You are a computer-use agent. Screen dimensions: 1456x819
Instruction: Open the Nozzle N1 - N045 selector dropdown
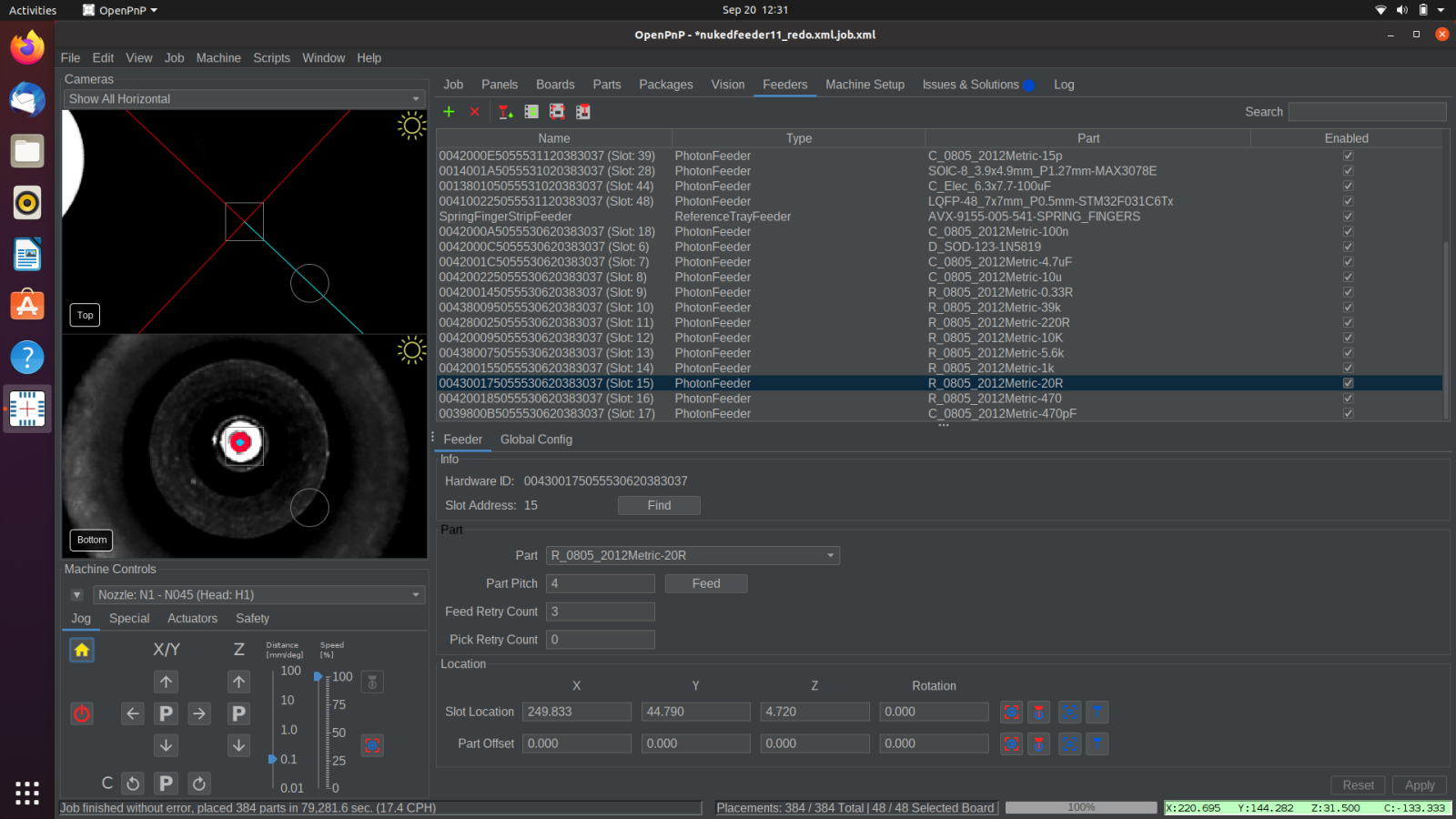click(x=259, y=594)
